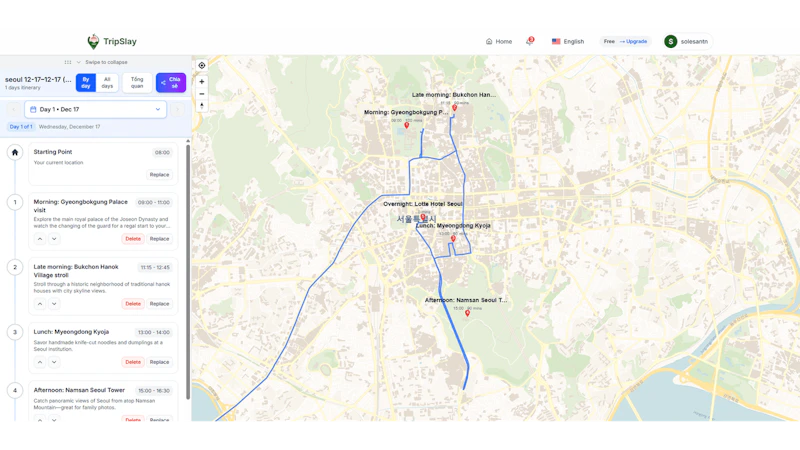Click the Wednesday, December 17 date text
The image size is (800, 450).
coord(69,127)
